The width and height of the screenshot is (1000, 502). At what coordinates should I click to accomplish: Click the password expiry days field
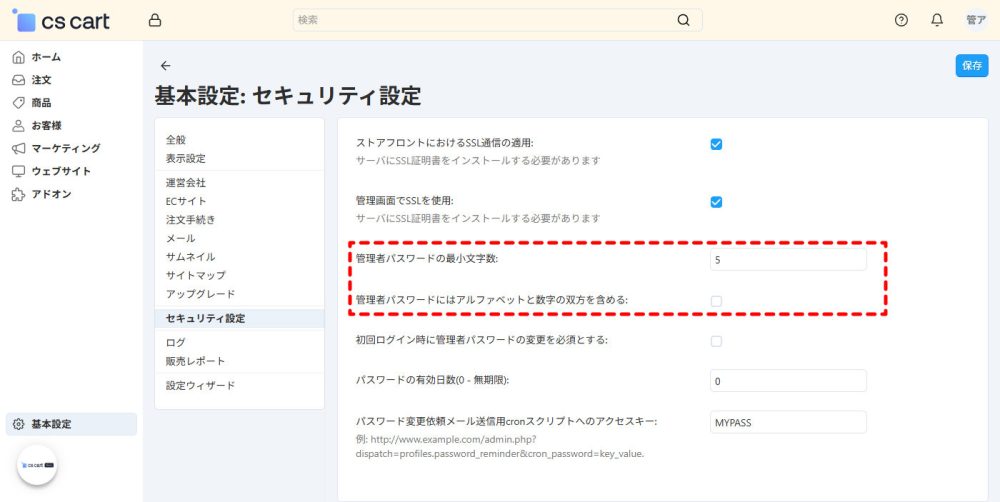[x=787, y=381]
